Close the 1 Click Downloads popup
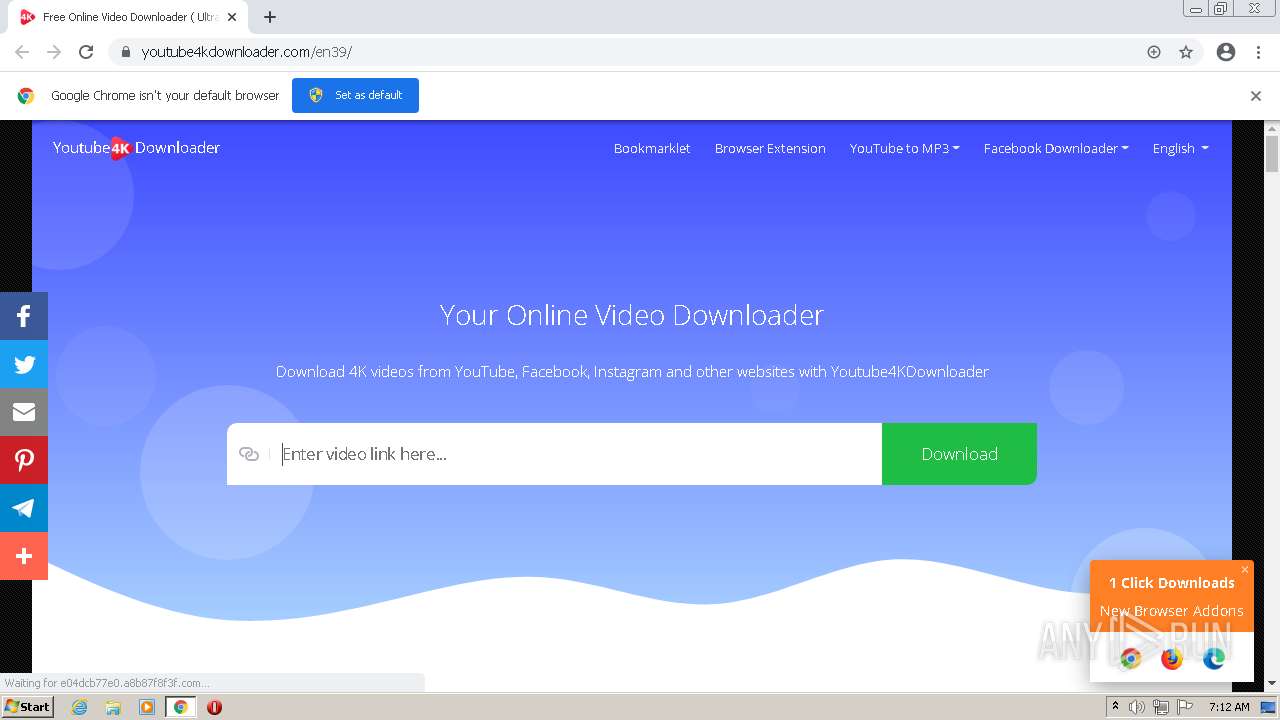The image size is (1280, 720). coord(1245,569)
